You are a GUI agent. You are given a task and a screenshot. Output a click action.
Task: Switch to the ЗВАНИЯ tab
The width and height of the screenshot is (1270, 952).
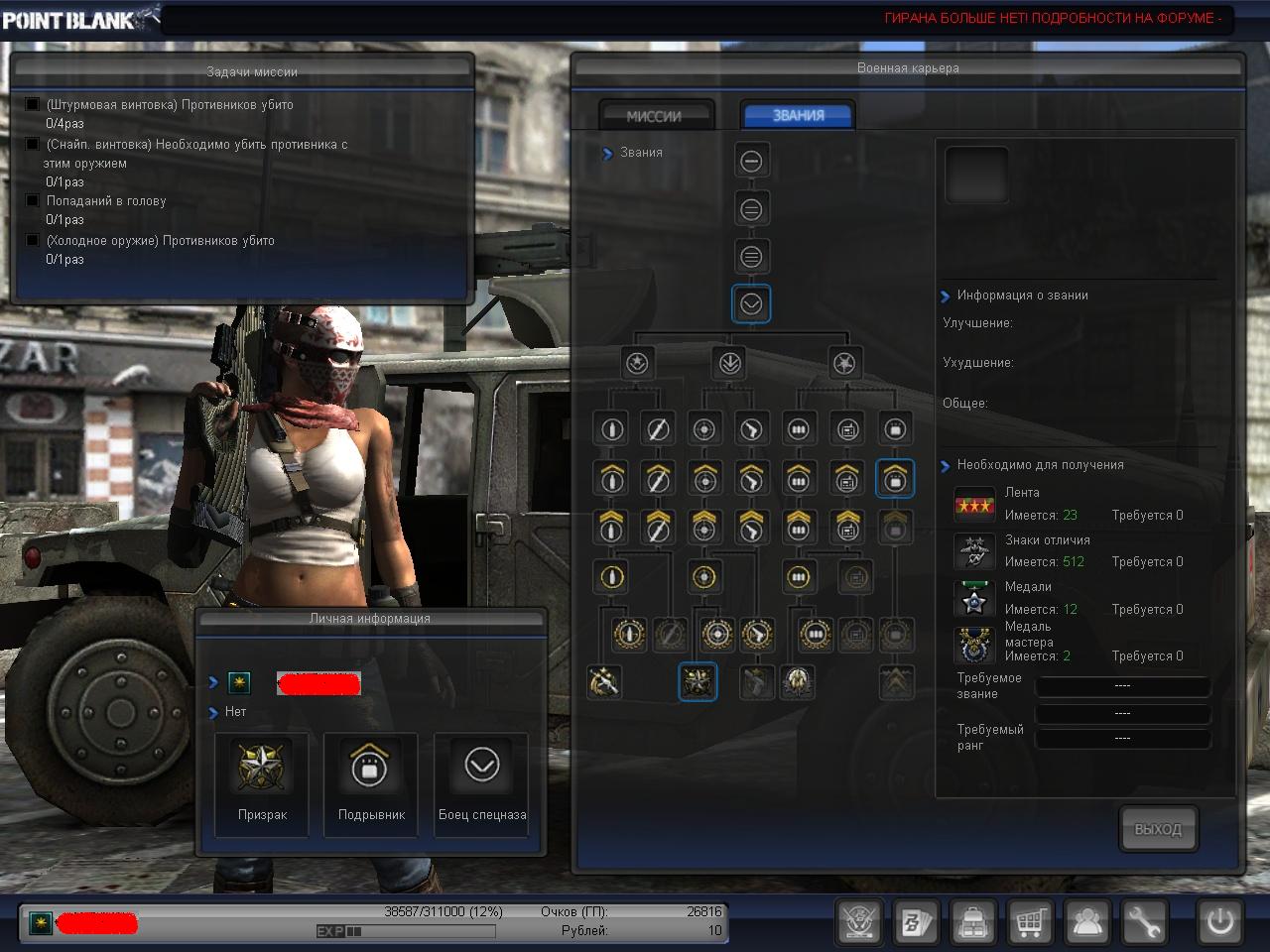click(798, 115)
